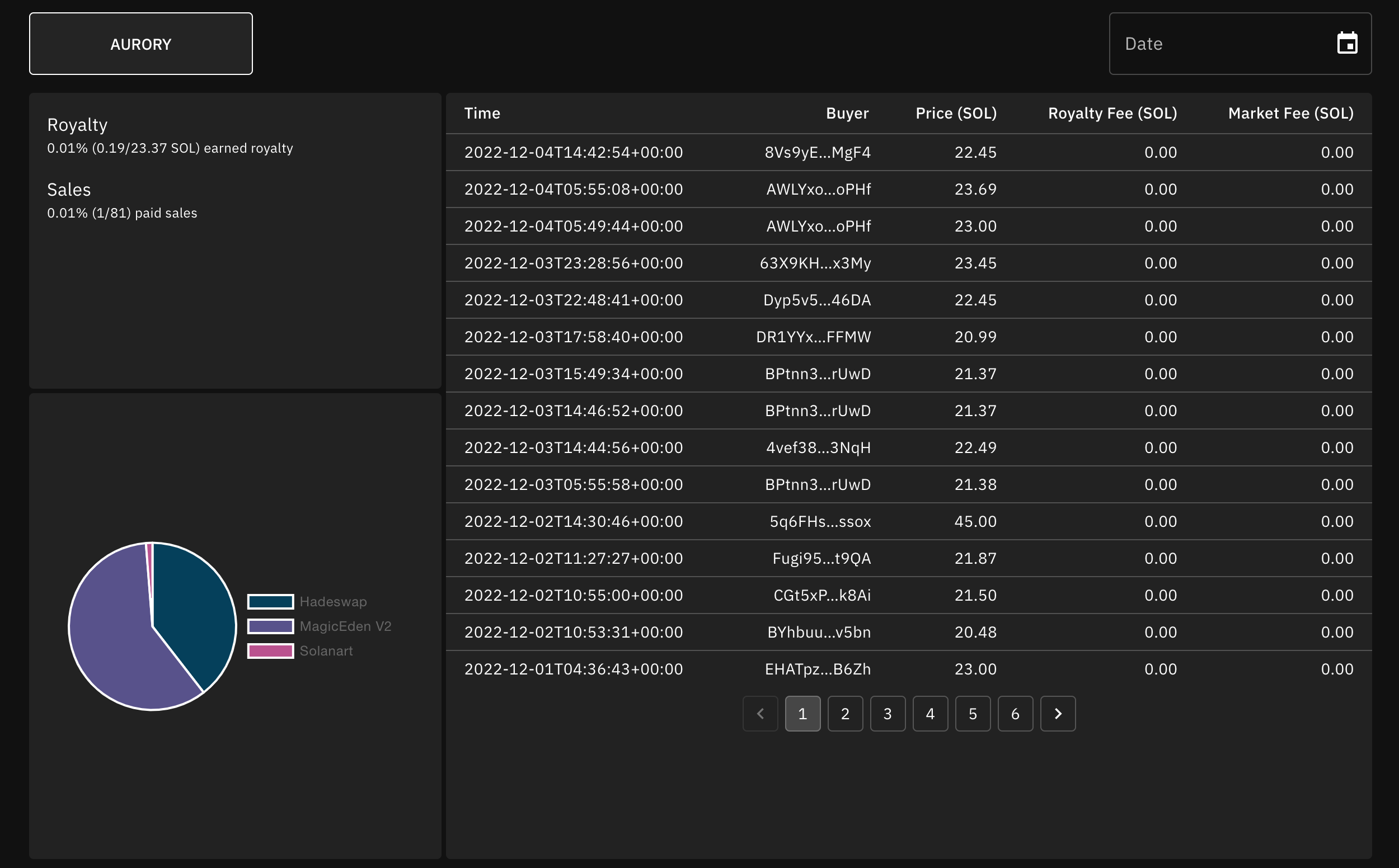Click the 21.87 price cell
1399x868 pixels.
(x=976, y=559)
